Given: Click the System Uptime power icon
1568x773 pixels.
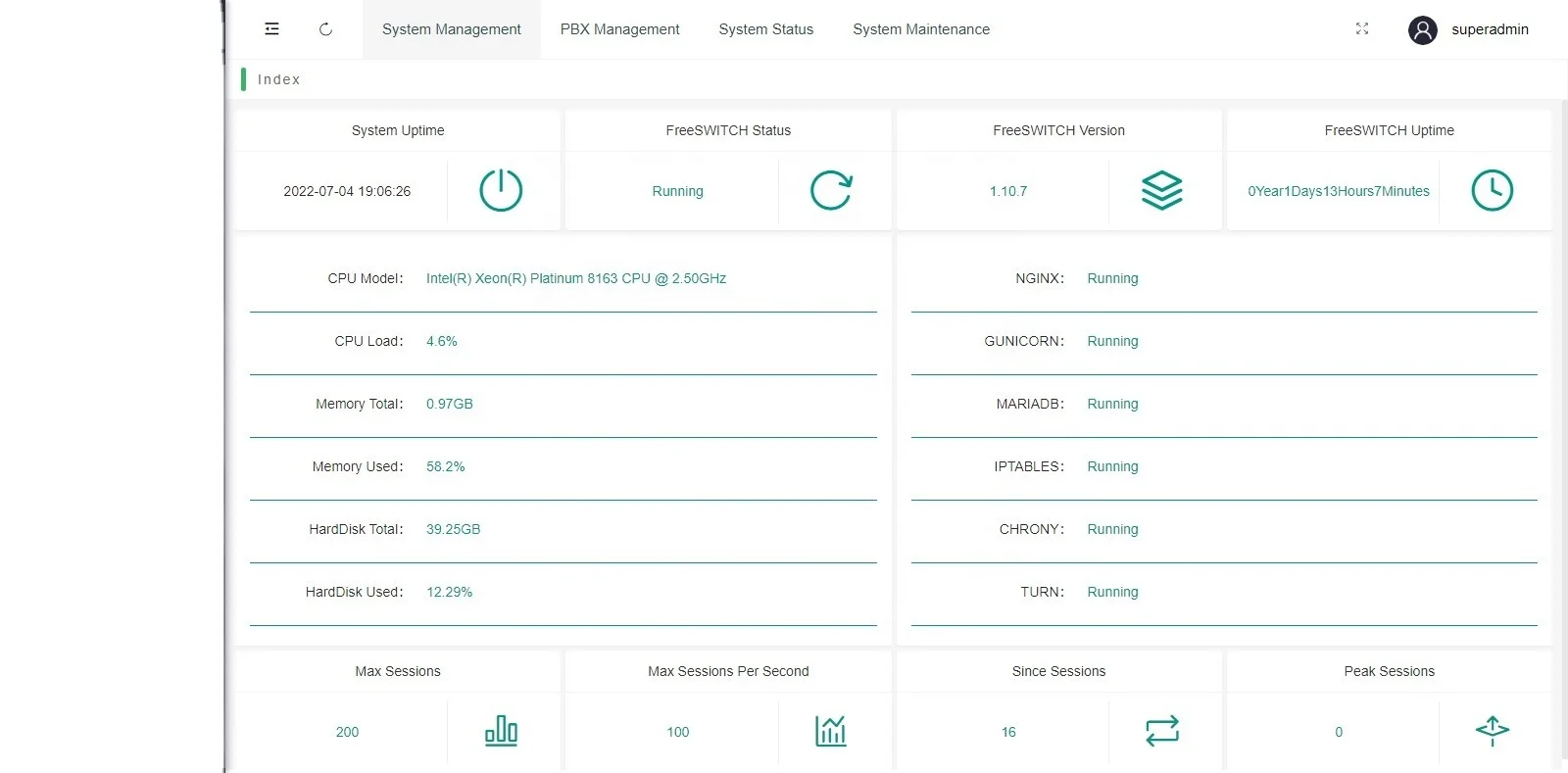Looking at the screenshot, I should (x=501, y=190).
